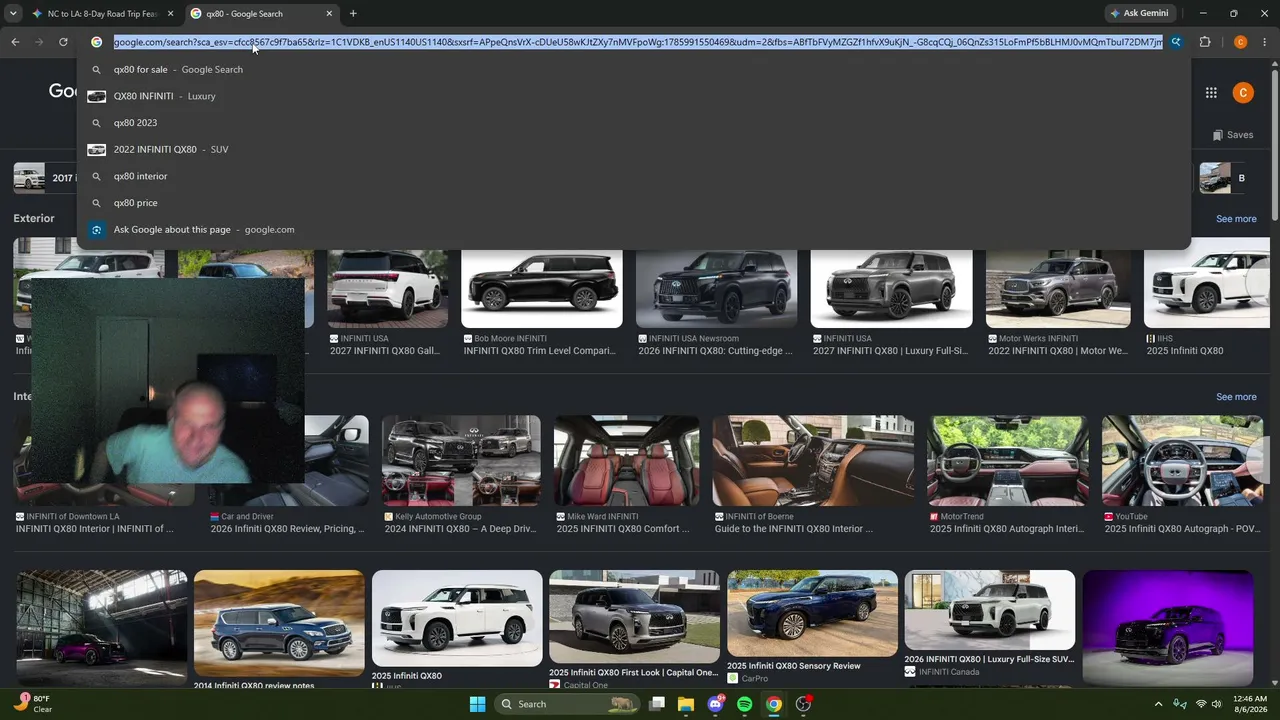The width and height of the screenshot is (1280, 720).
Task: Select suggestion 'qx80 2023'
Action: [x=634, y=123]
